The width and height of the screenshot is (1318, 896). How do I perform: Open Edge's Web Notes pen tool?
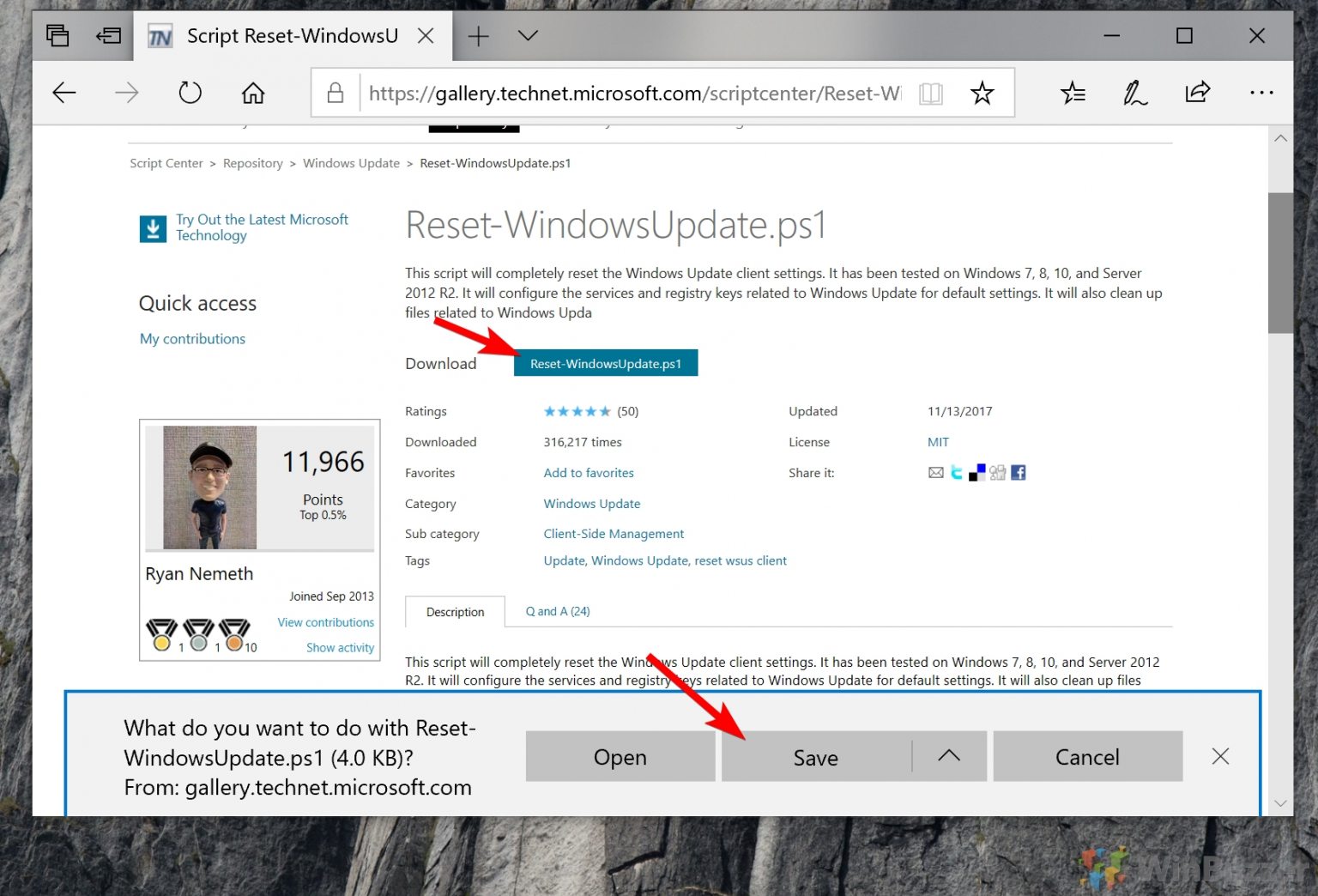[1134, 92]
